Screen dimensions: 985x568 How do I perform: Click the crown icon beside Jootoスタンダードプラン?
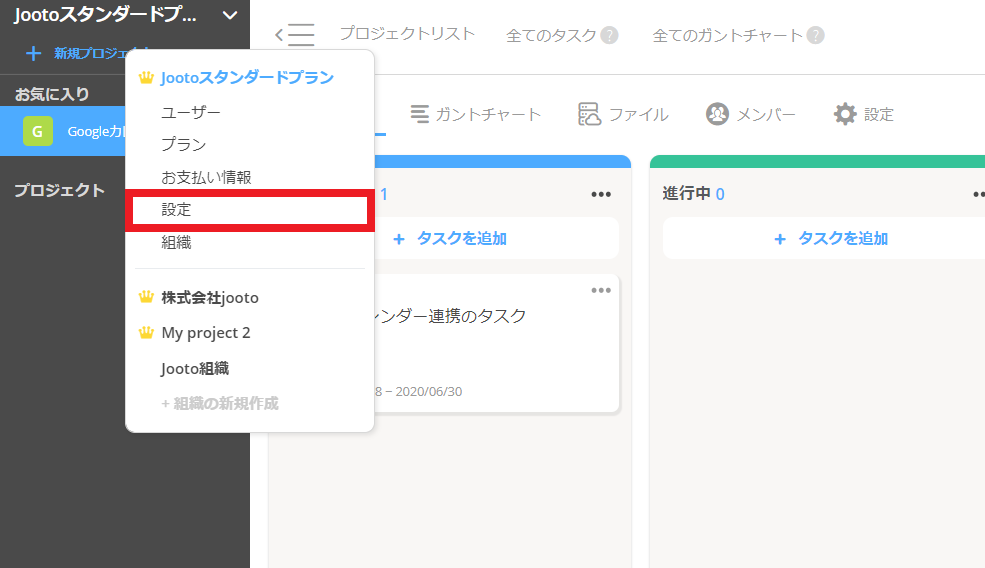(146, 77)
